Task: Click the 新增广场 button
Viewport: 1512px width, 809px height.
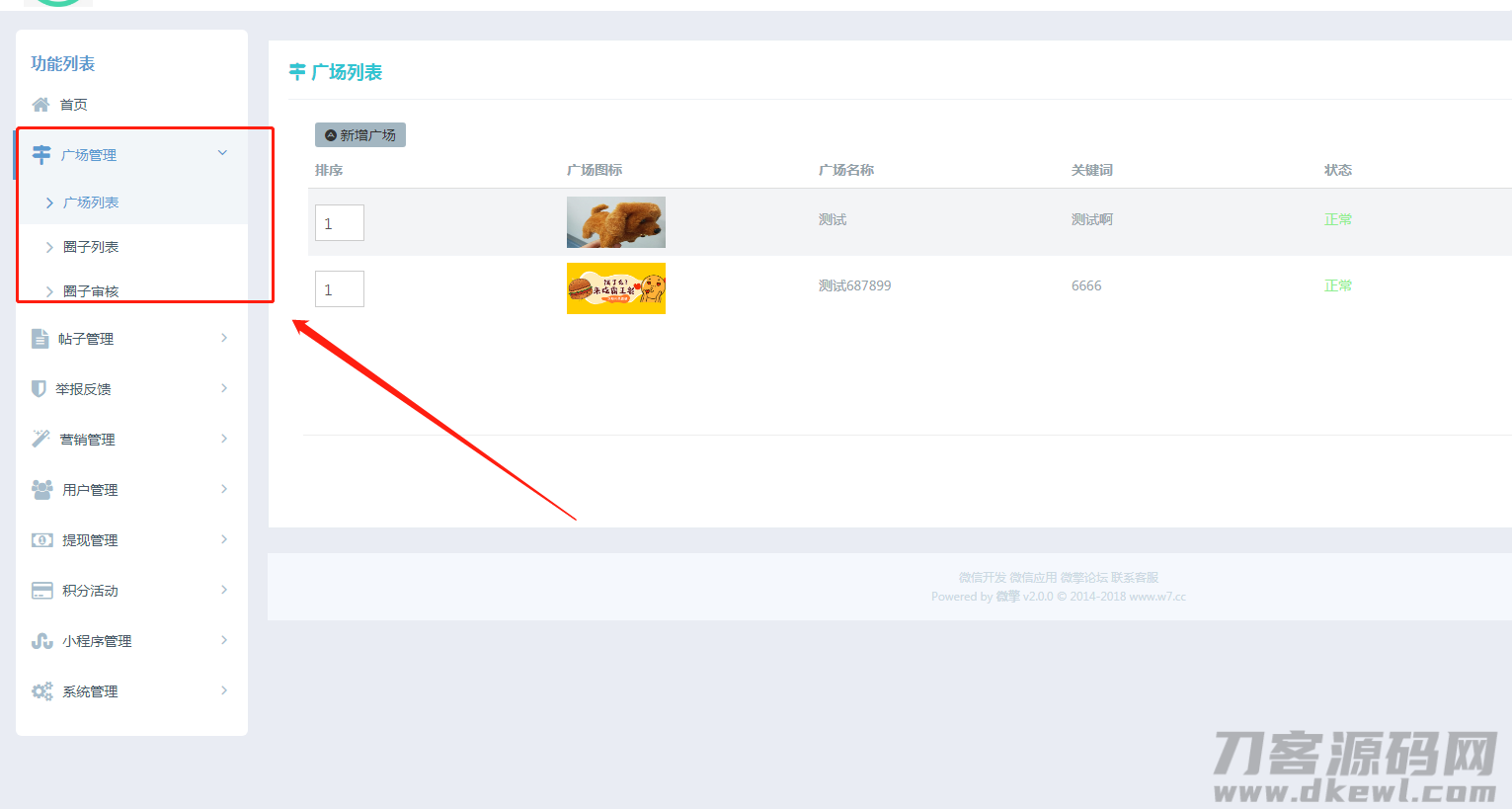Action: [360, 135]
